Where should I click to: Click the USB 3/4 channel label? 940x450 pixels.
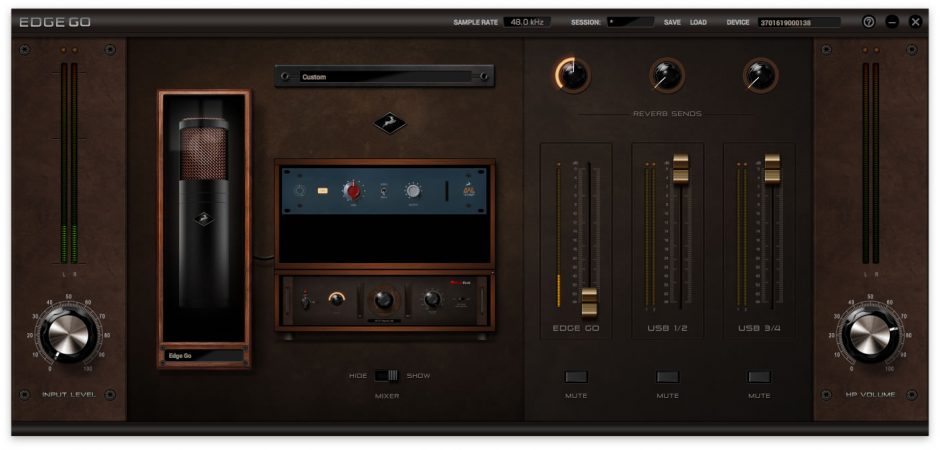[759, 328]
